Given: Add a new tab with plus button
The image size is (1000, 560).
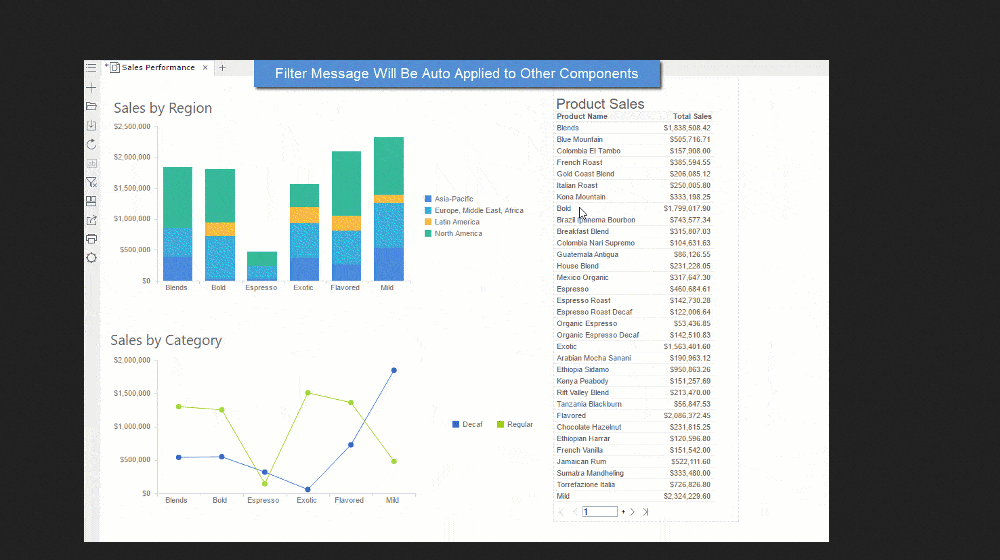Looking at the screenshot, I should 222,68.
